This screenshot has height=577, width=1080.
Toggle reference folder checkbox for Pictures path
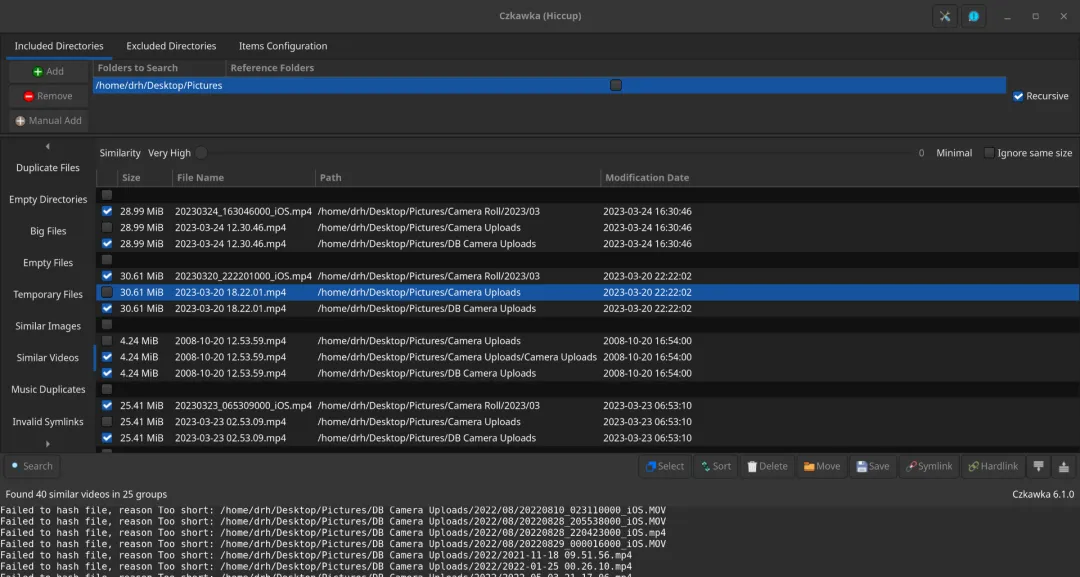[x=616, y=85]
